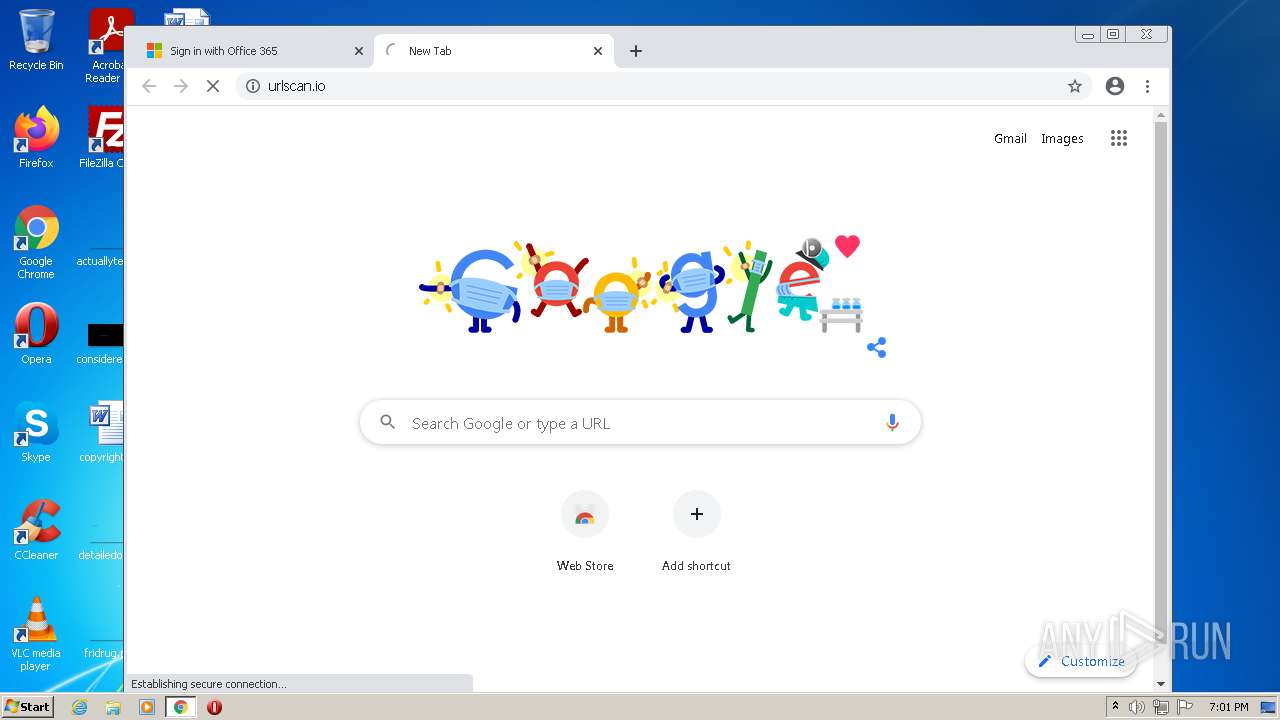Open Action Center flag in system tray
This screenshot has width=1280, height=720.
(x=1184, y=707)
